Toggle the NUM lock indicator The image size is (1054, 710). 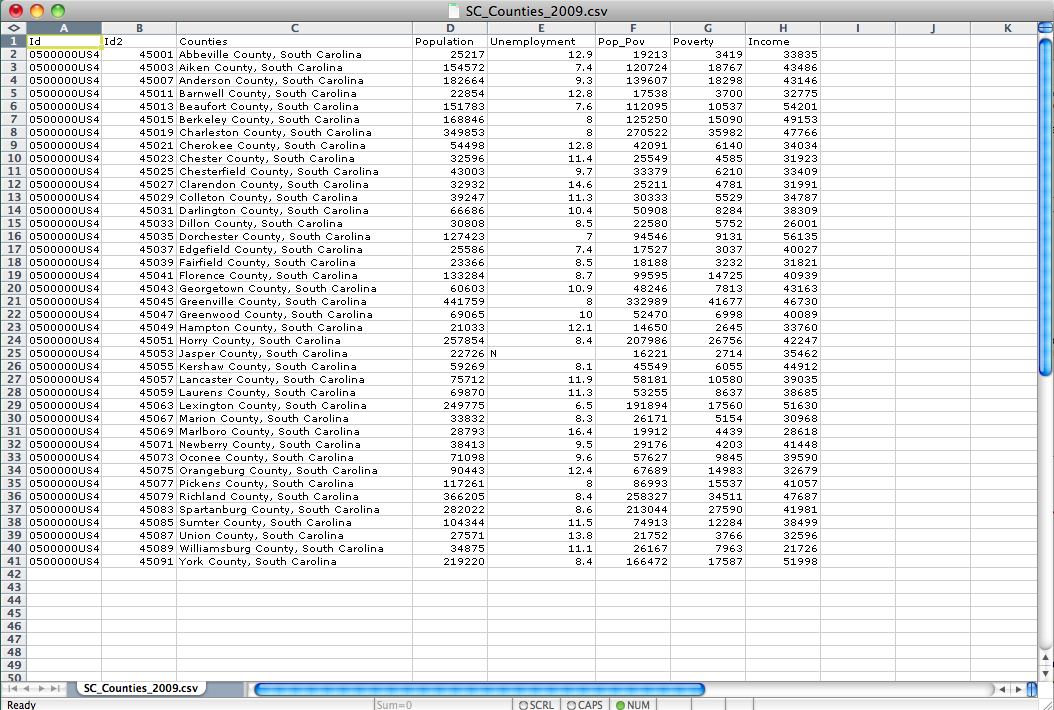pos(633,705)
